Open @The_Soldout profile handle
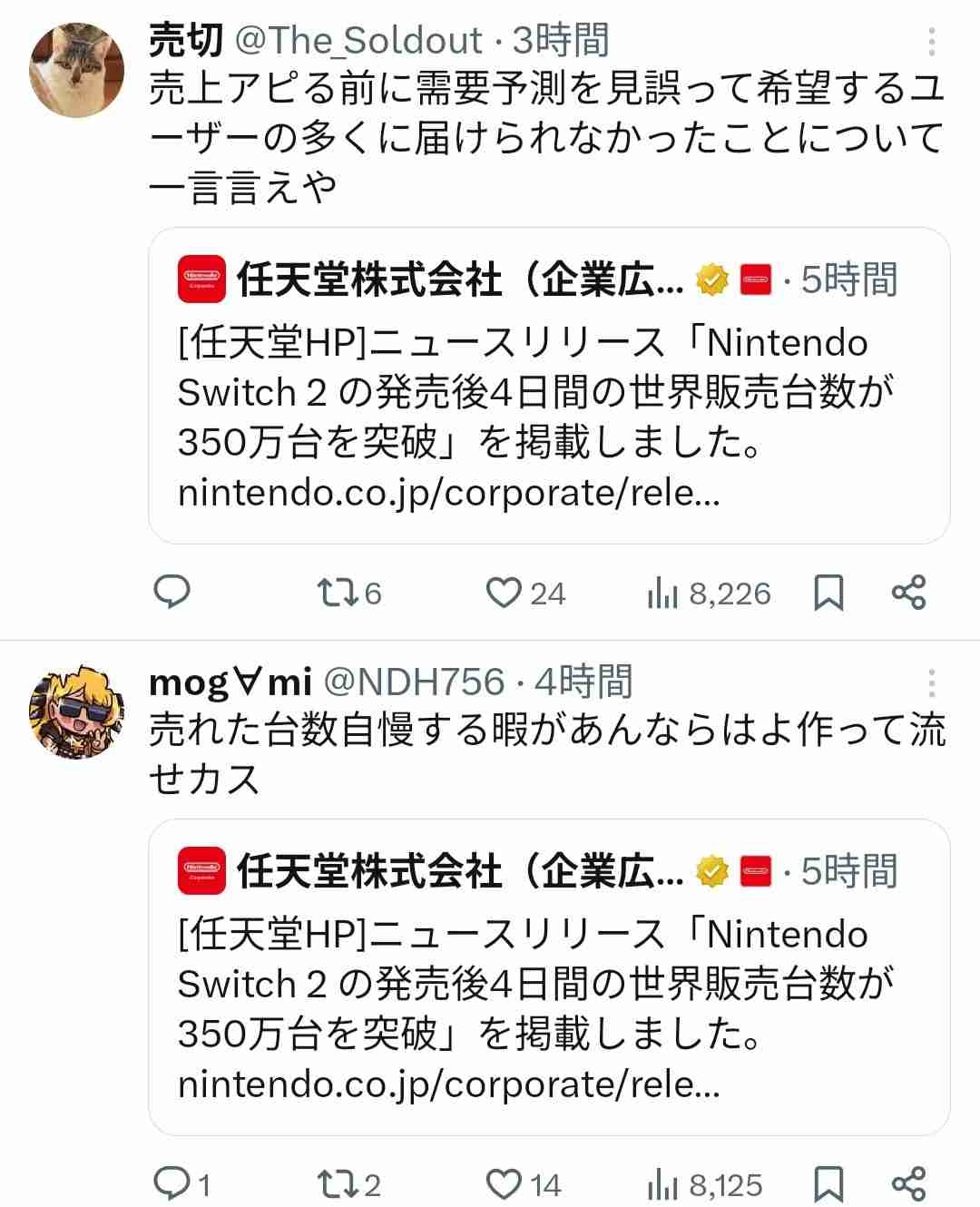The height and width of the screenshot is (1207, 980). [359, 41]
